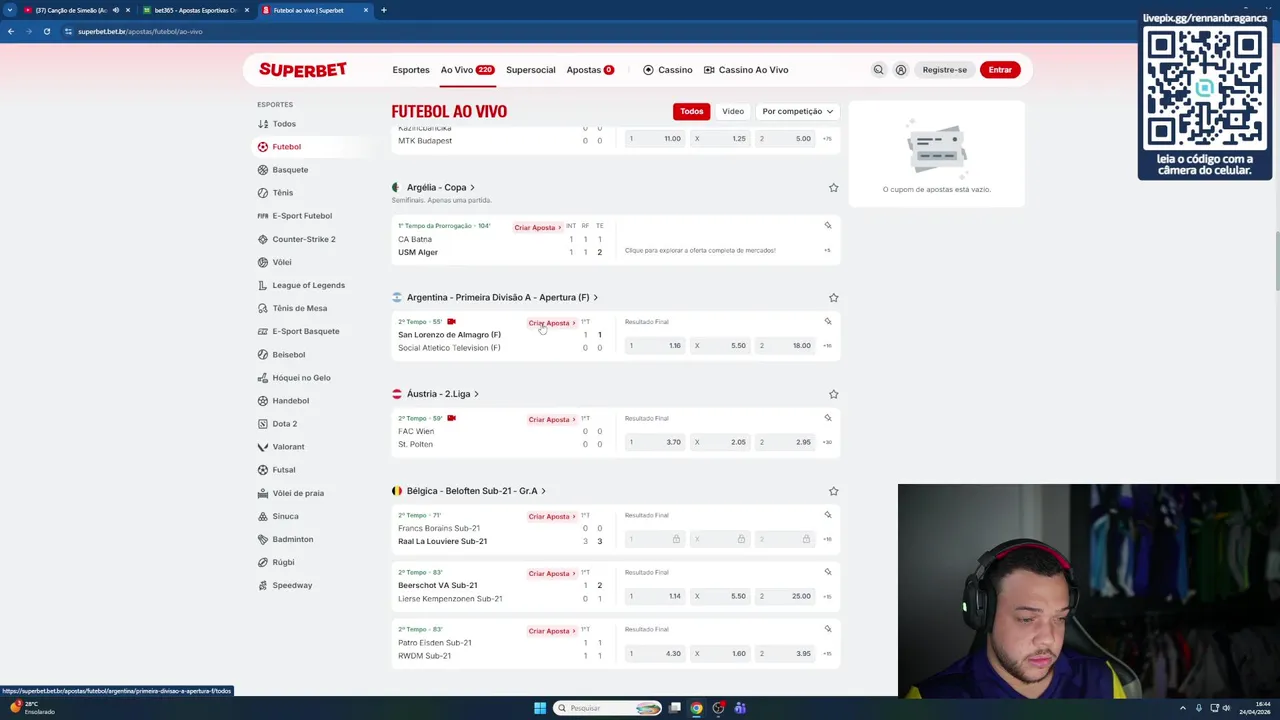Image resolution: width=1280 pixels, height=720 pixels.
Task: Open the Esportes menu item
Action: click(x=411, y=70)
